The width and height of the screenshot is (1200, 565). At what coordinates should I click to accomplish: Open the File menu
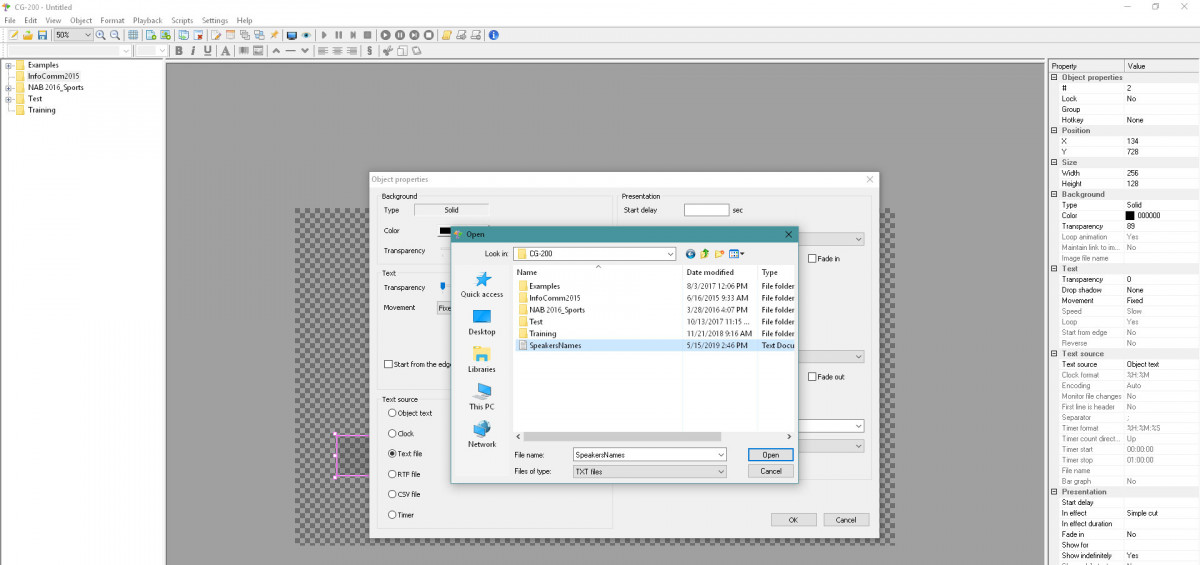[9, 20]
